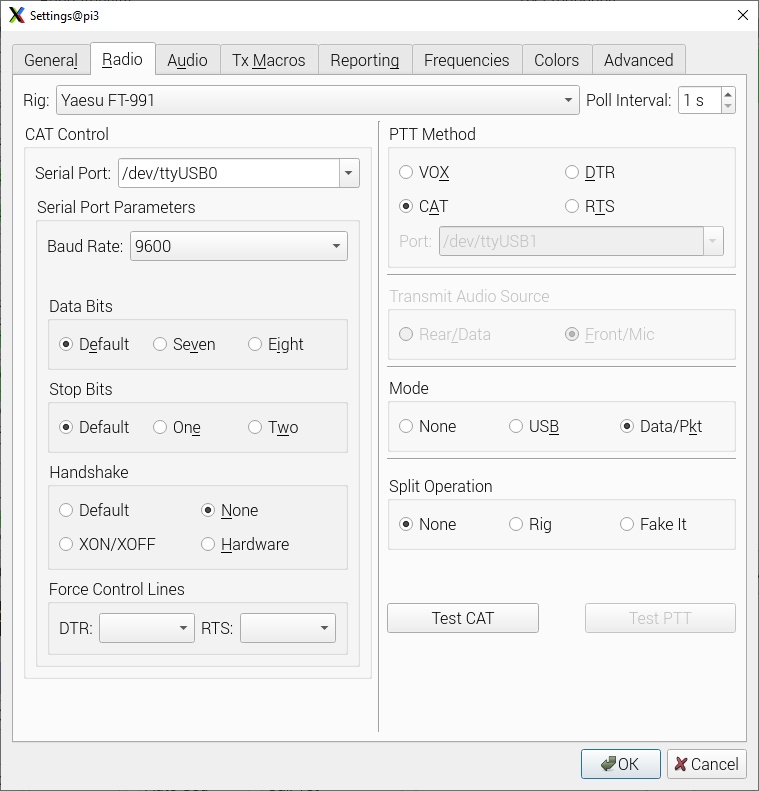Select Default handshake option
The height and width of the screenshot is (791, 759).
pos(94,510)
